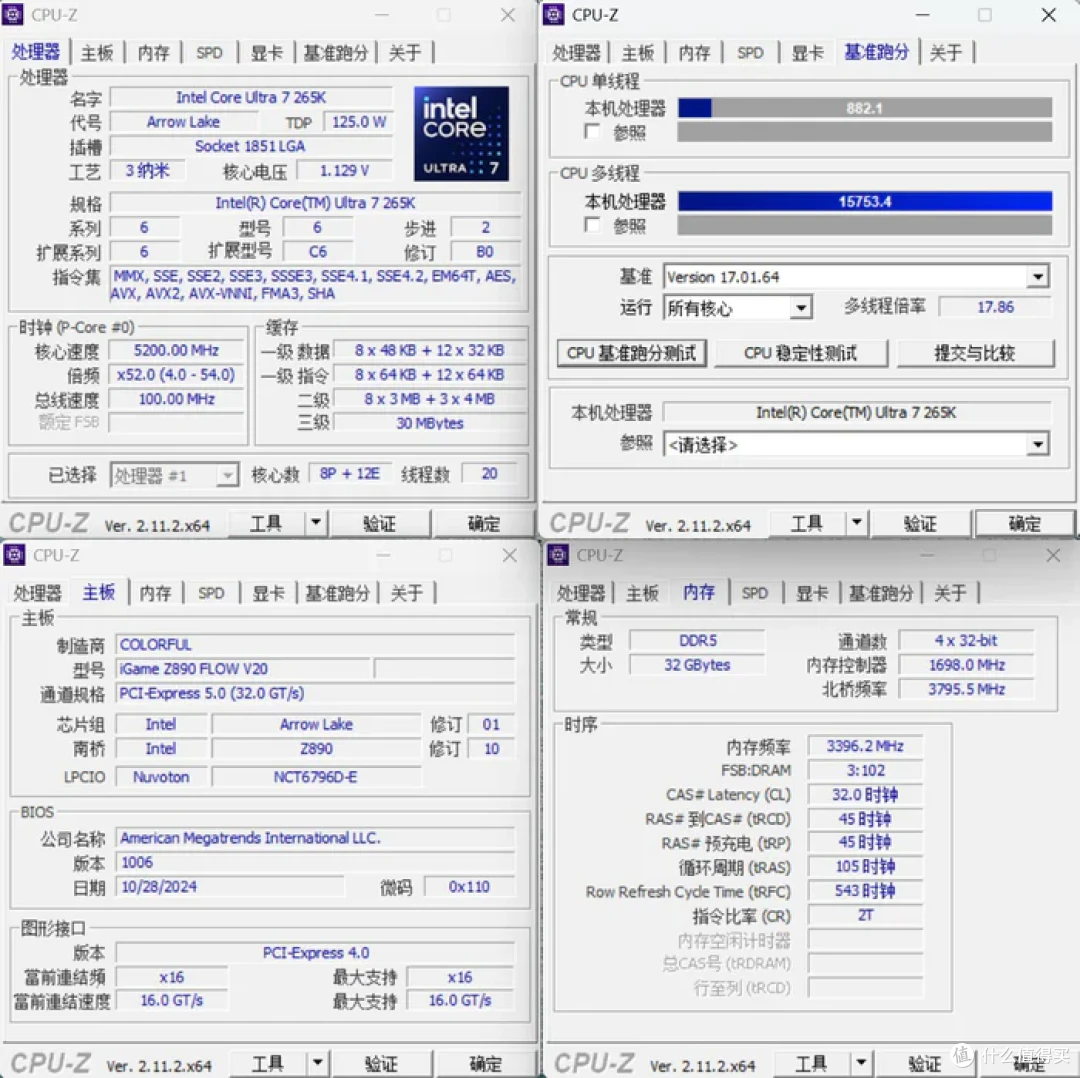Click the gray 参照 bar under CPU 多线程
The image size is (1080, 1078).
tap(864, 225)
